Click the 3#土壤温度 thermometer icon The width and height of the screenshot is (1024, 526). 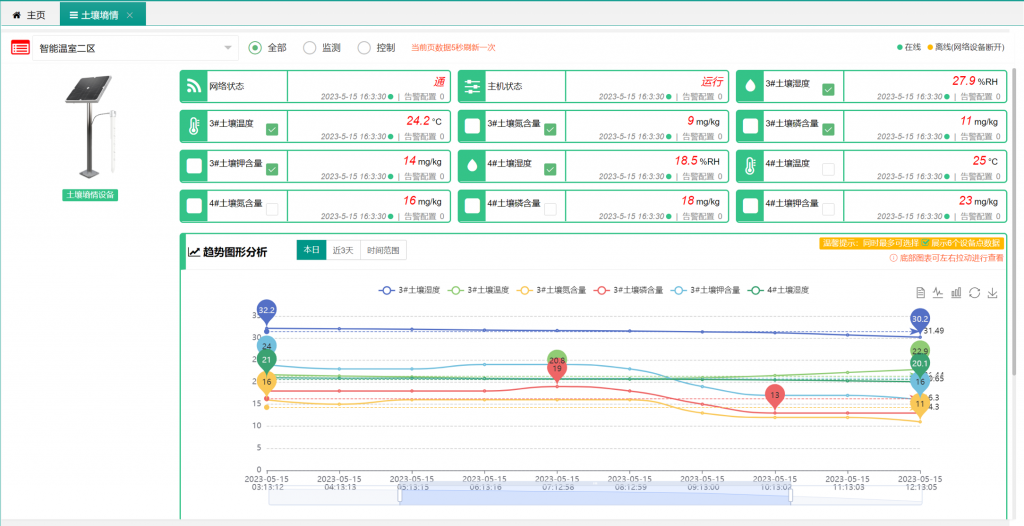[x=194, y=125]
